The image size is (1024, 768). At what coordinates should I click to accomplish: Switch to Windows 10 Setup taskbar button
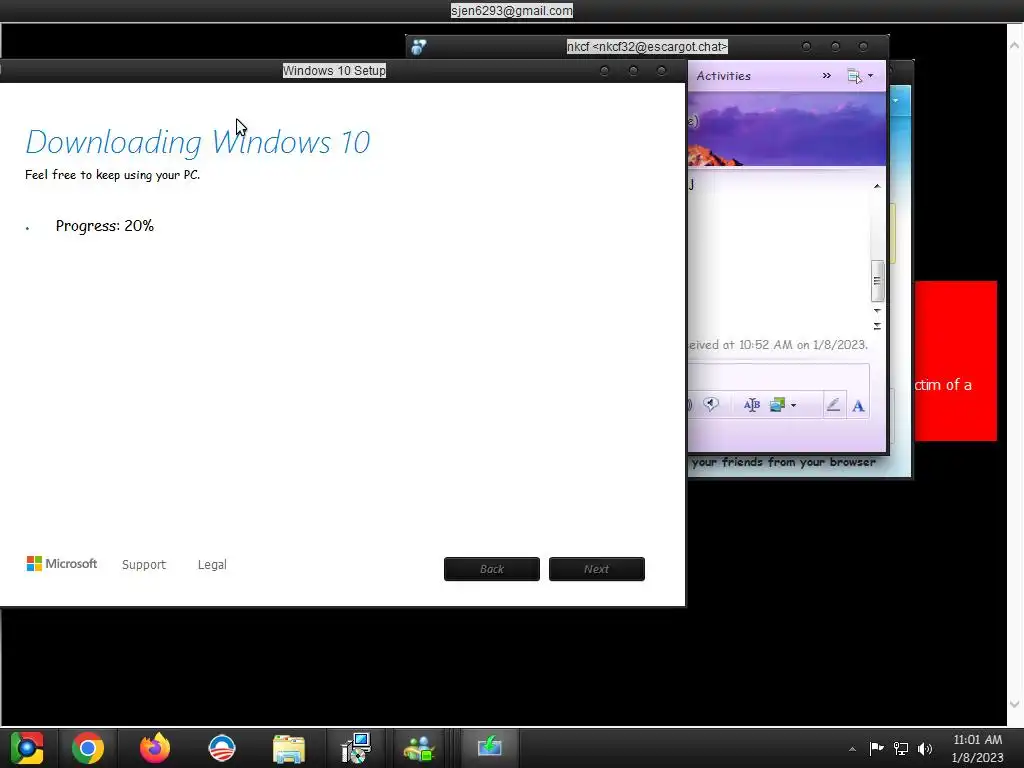pyautogui.click(x=489, y=747)
